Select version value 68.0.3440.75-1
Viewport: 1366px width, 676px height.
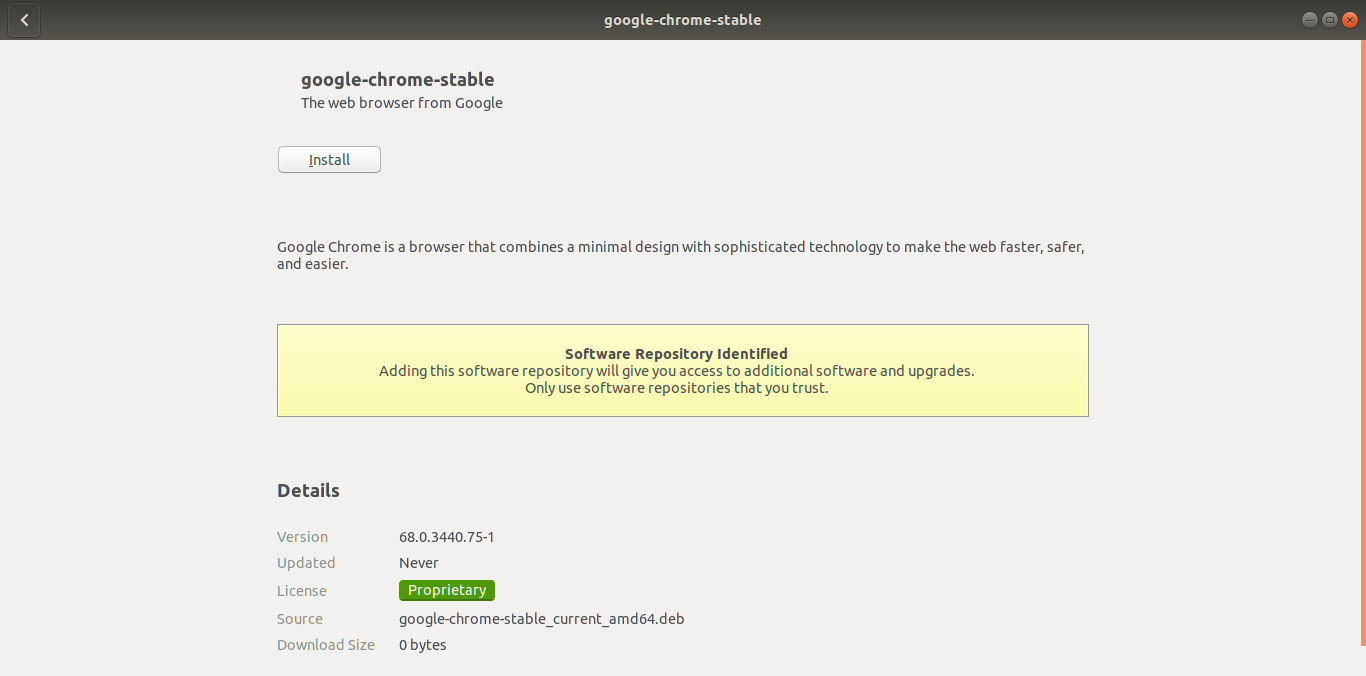pyautogui.click(x=447, y=537)
